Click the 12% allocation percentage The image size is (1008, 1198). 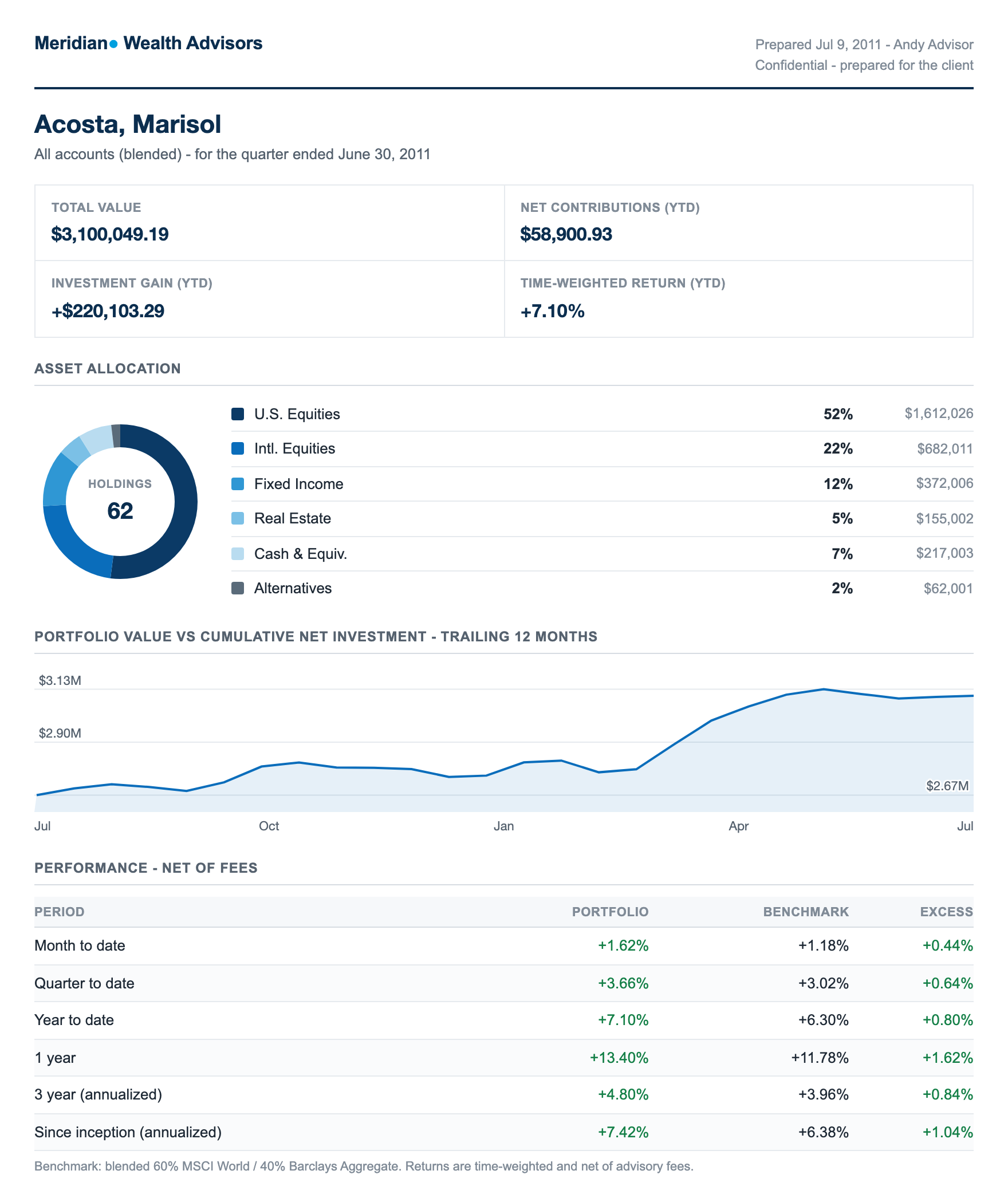[838, 484]
